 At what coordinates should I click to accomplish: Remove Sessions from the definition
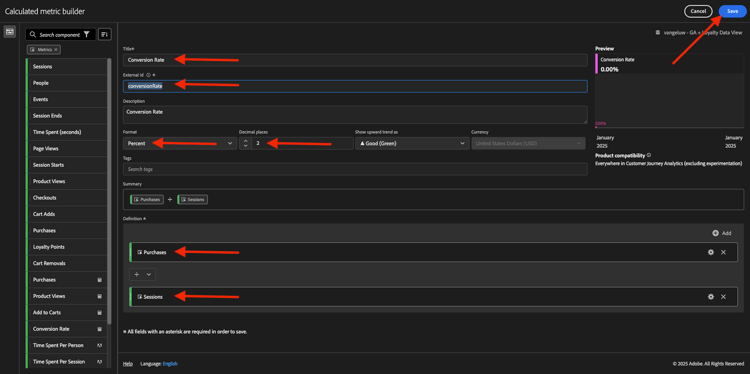pos(723,297)
